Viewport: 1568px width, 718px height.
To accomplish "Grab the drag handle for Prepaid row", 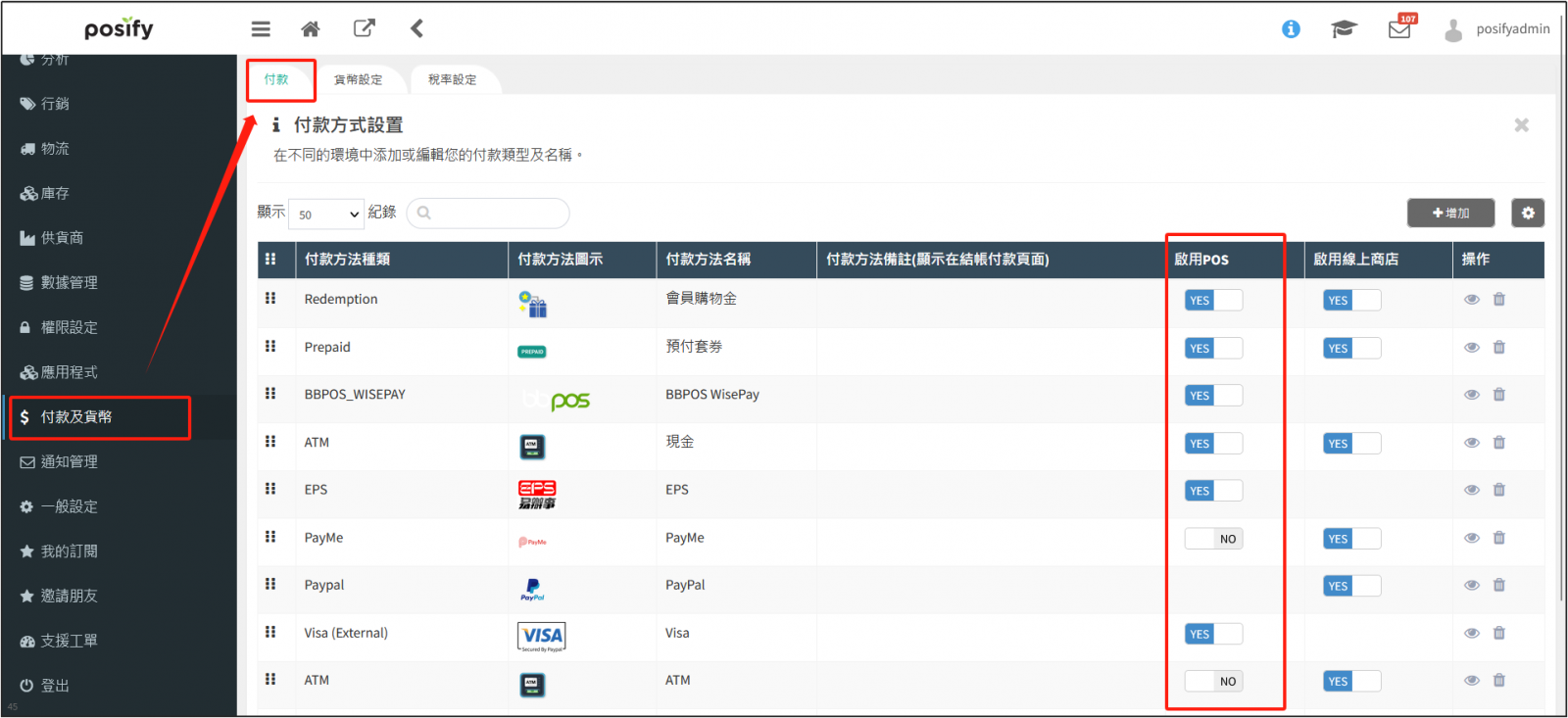I will [x=270, y=346].
